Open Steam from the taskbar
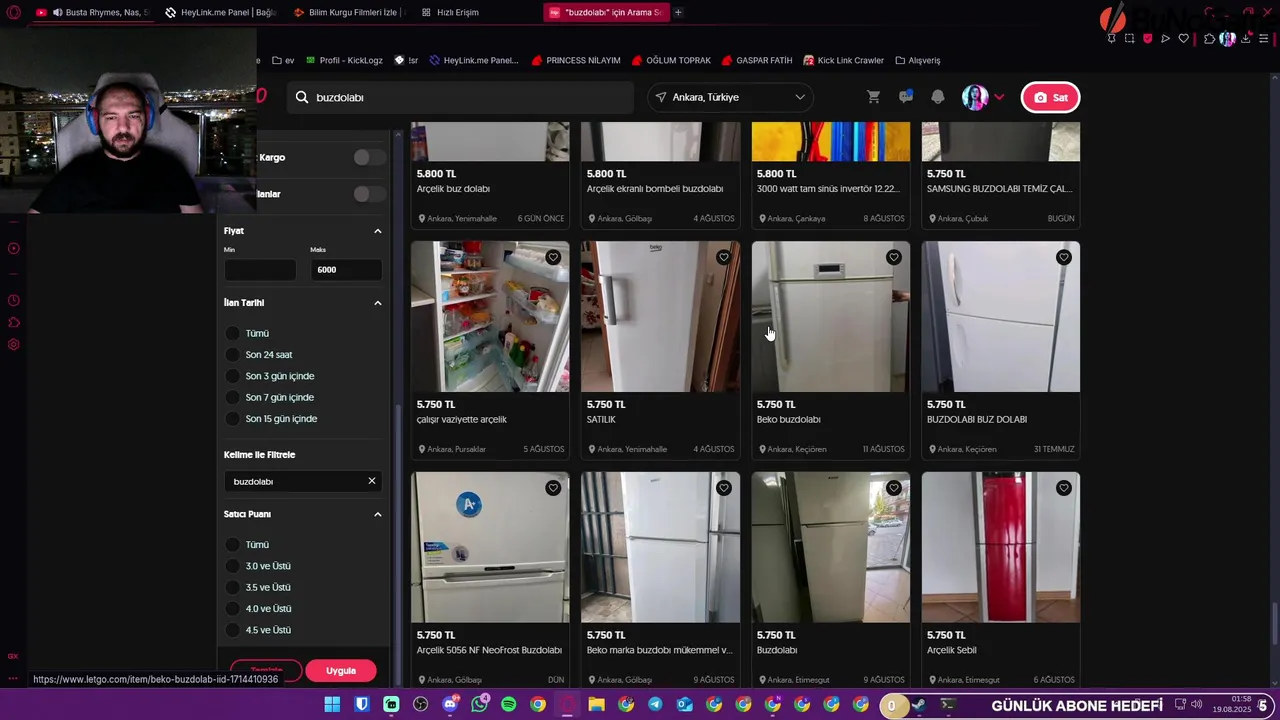1280x720 pixels. [x=919, y=705]
